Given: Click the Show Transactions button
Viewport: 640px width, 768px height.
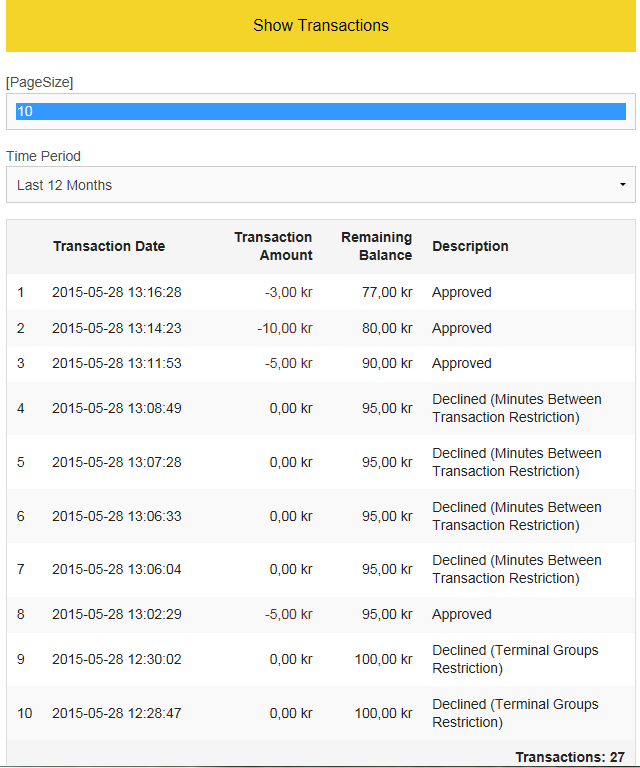Looking at the screenshot, I should coord(321,25).
